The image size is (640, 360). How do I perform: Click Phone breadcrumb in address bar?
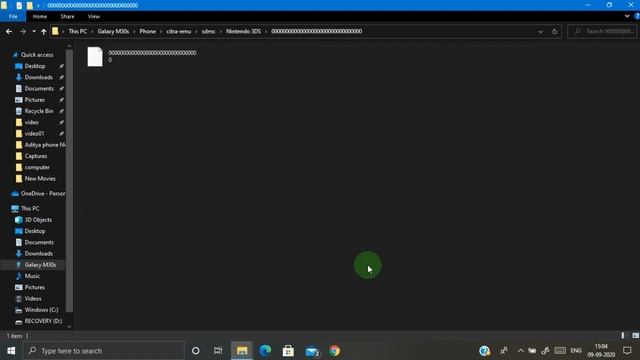[x=147, y=31]
